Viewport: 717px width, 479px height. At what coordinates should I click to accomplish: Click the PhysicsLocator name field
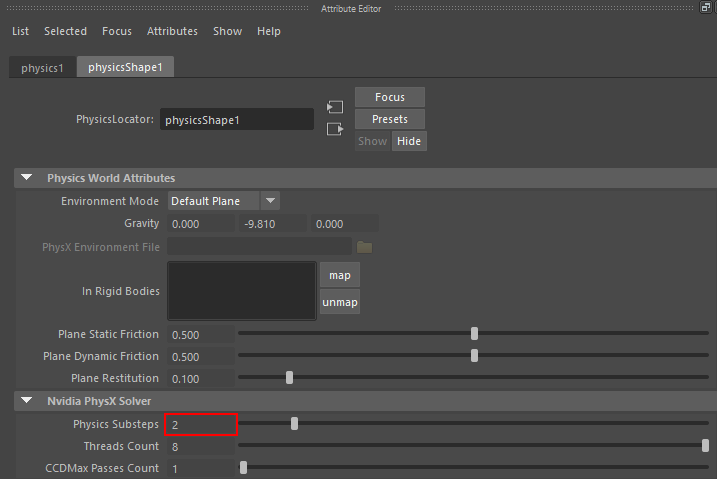237,119
